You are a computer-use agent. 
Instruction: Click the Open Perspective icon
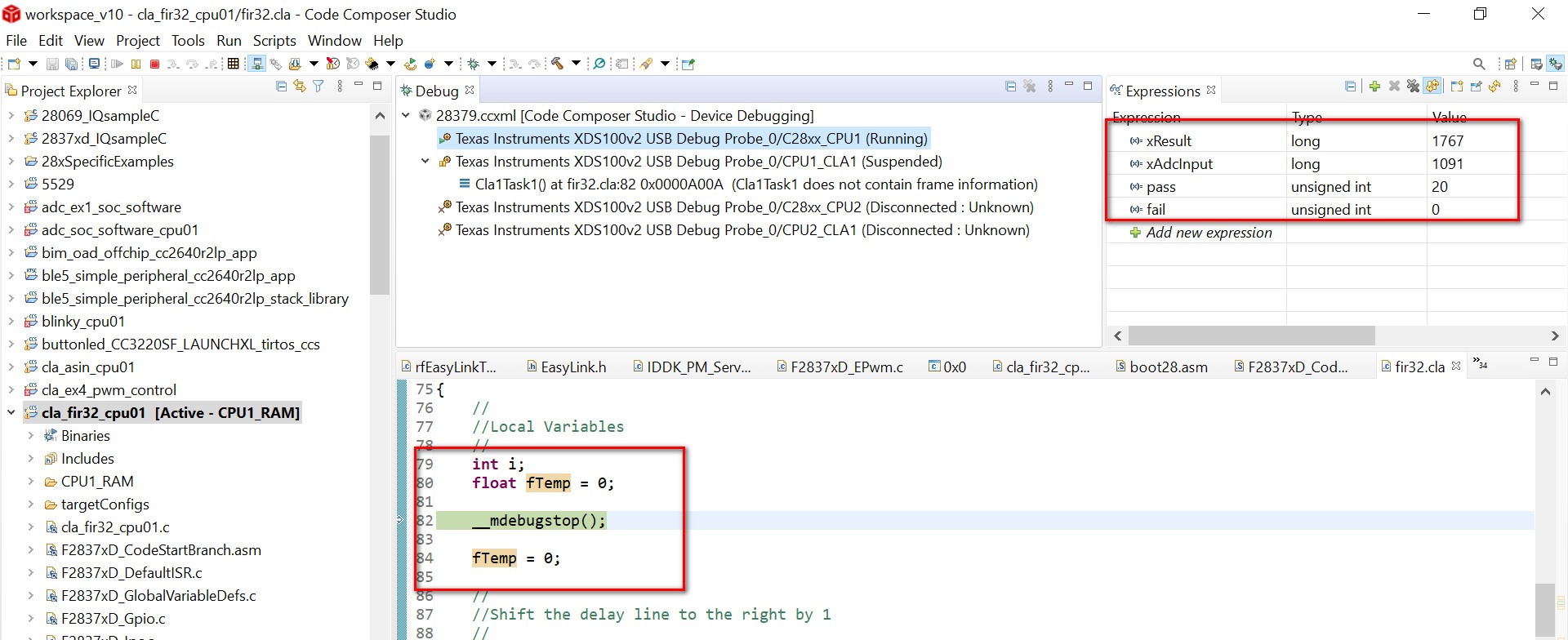click(x=1510, y=64)
